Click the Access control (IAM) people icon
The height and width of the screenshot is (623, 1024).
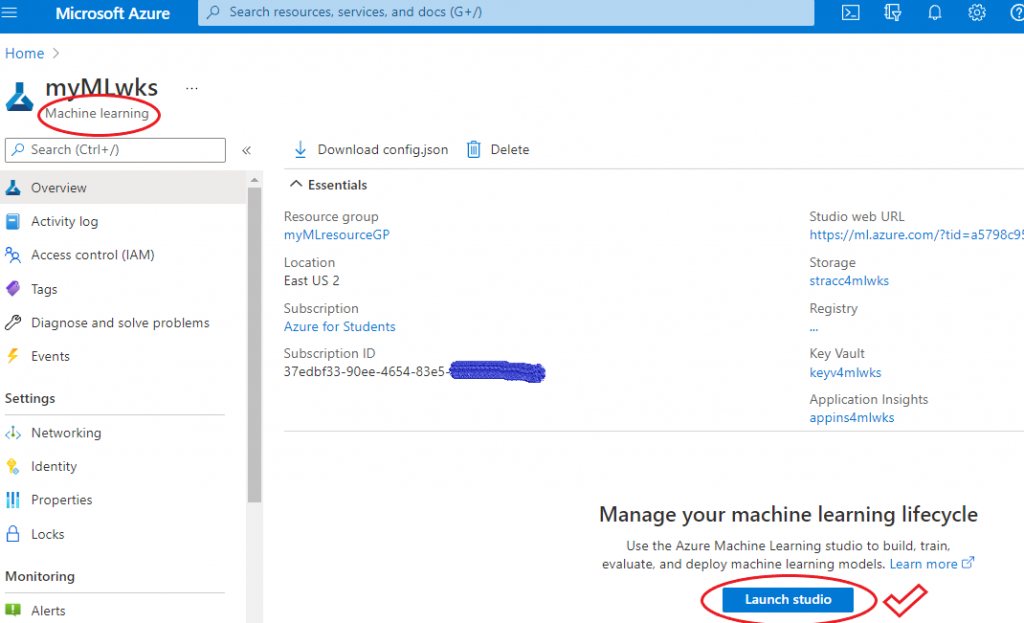click(13, 255)
